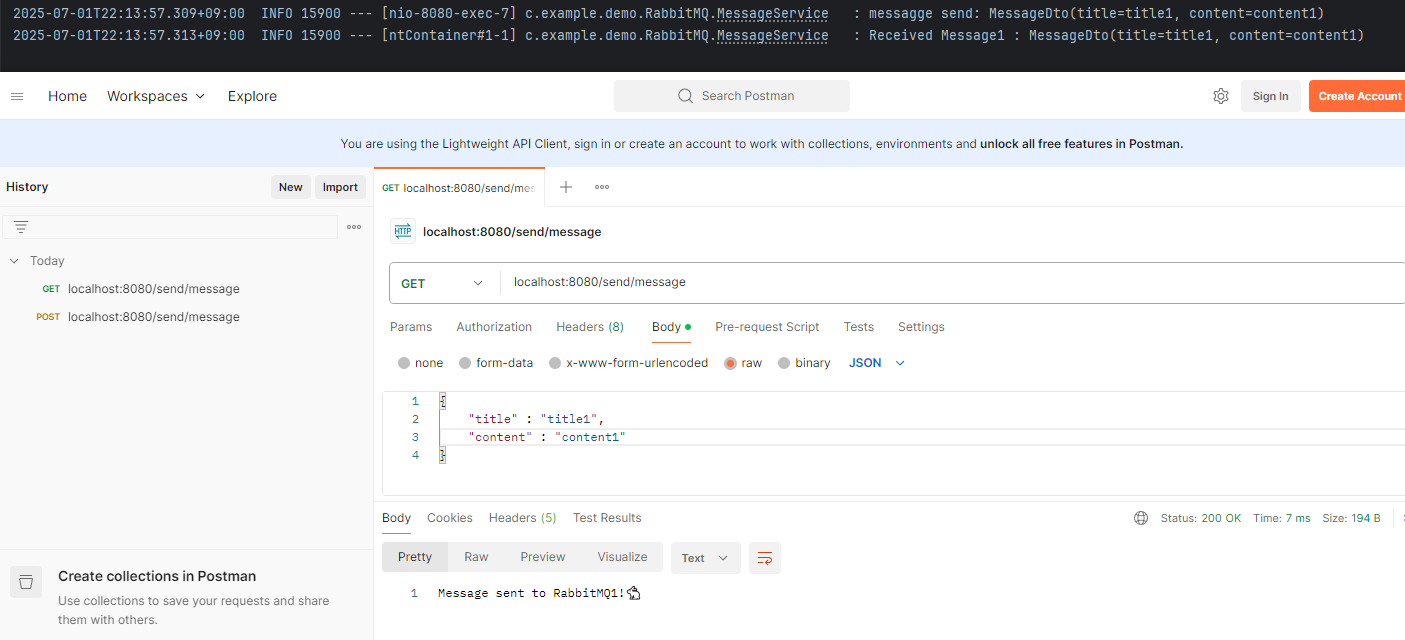Select the response Body tab
The height and width of the screenshot is (640, 1405).
click(x=396, y=518)
